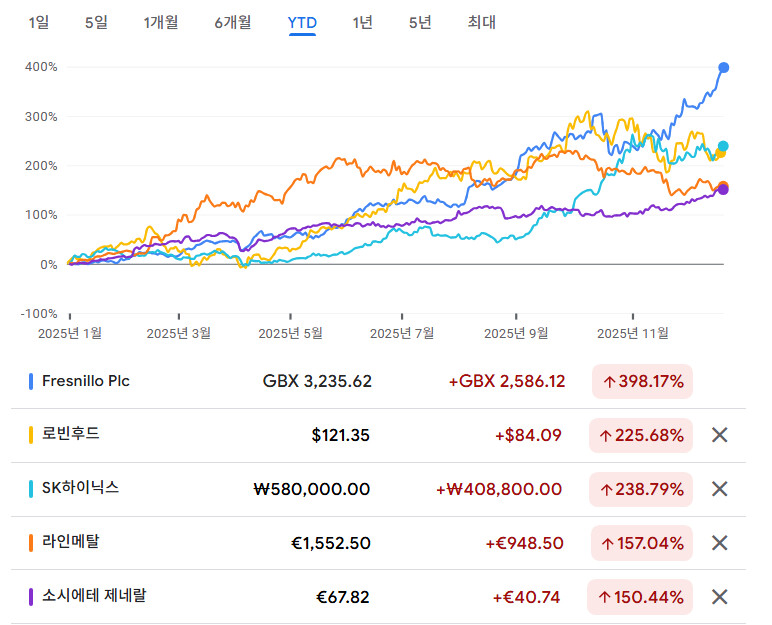The width and height of the screenshot is (772, 625).
Task: Delete 라인메탈 row with X icon
Action: click(x=718, y=543)
